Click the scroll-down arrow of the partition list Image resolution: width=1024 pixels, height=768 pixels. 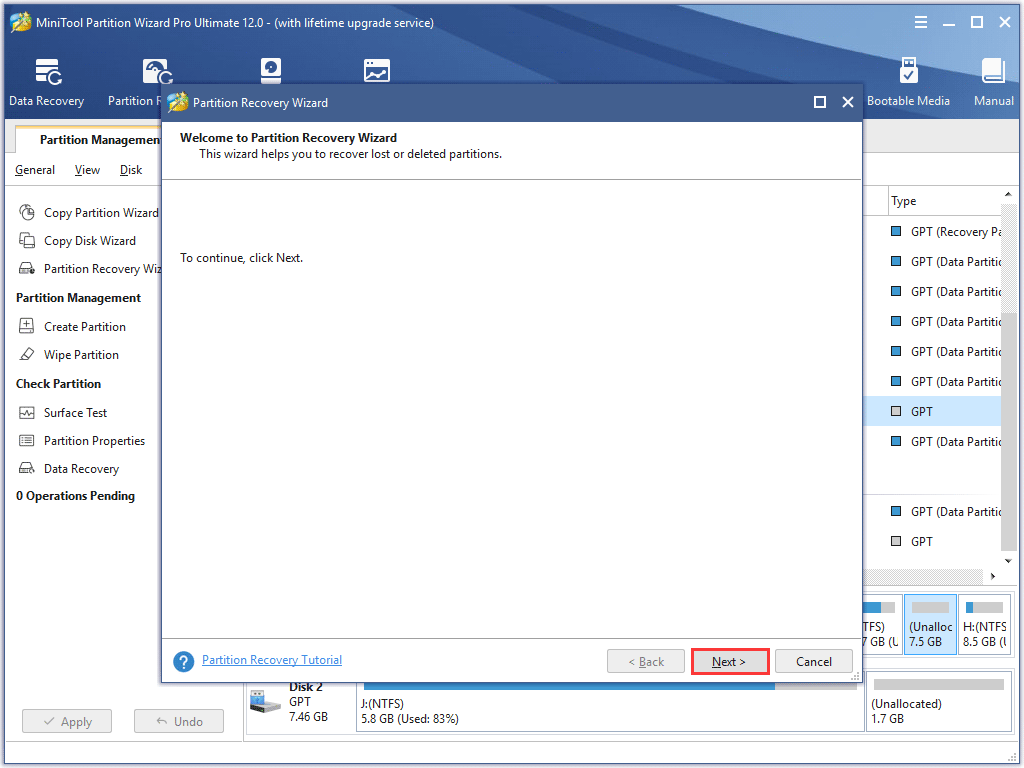click(1008, 561)
